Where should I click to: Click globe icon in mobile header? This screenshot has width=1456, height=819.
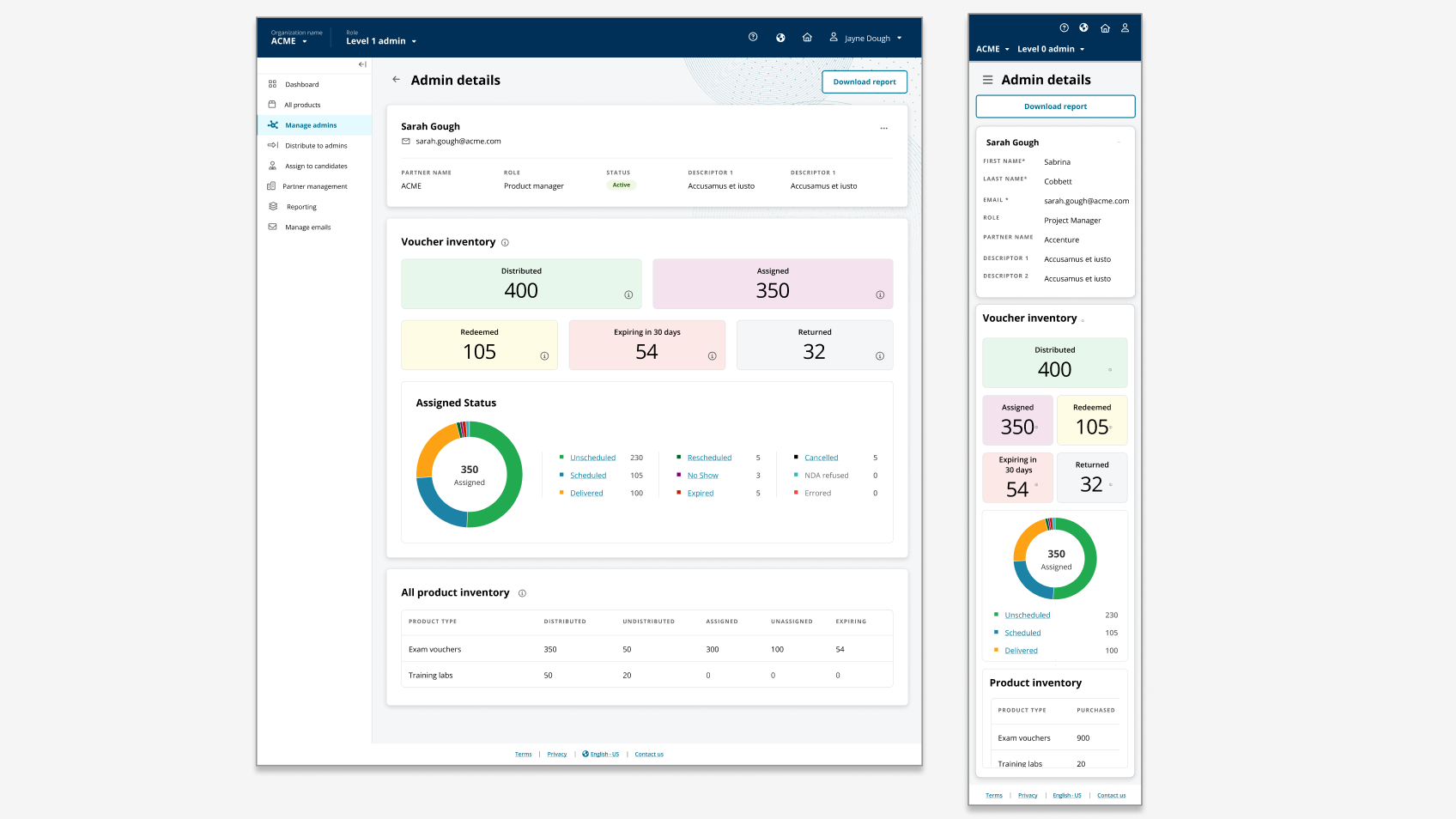tap(1084, 27)
